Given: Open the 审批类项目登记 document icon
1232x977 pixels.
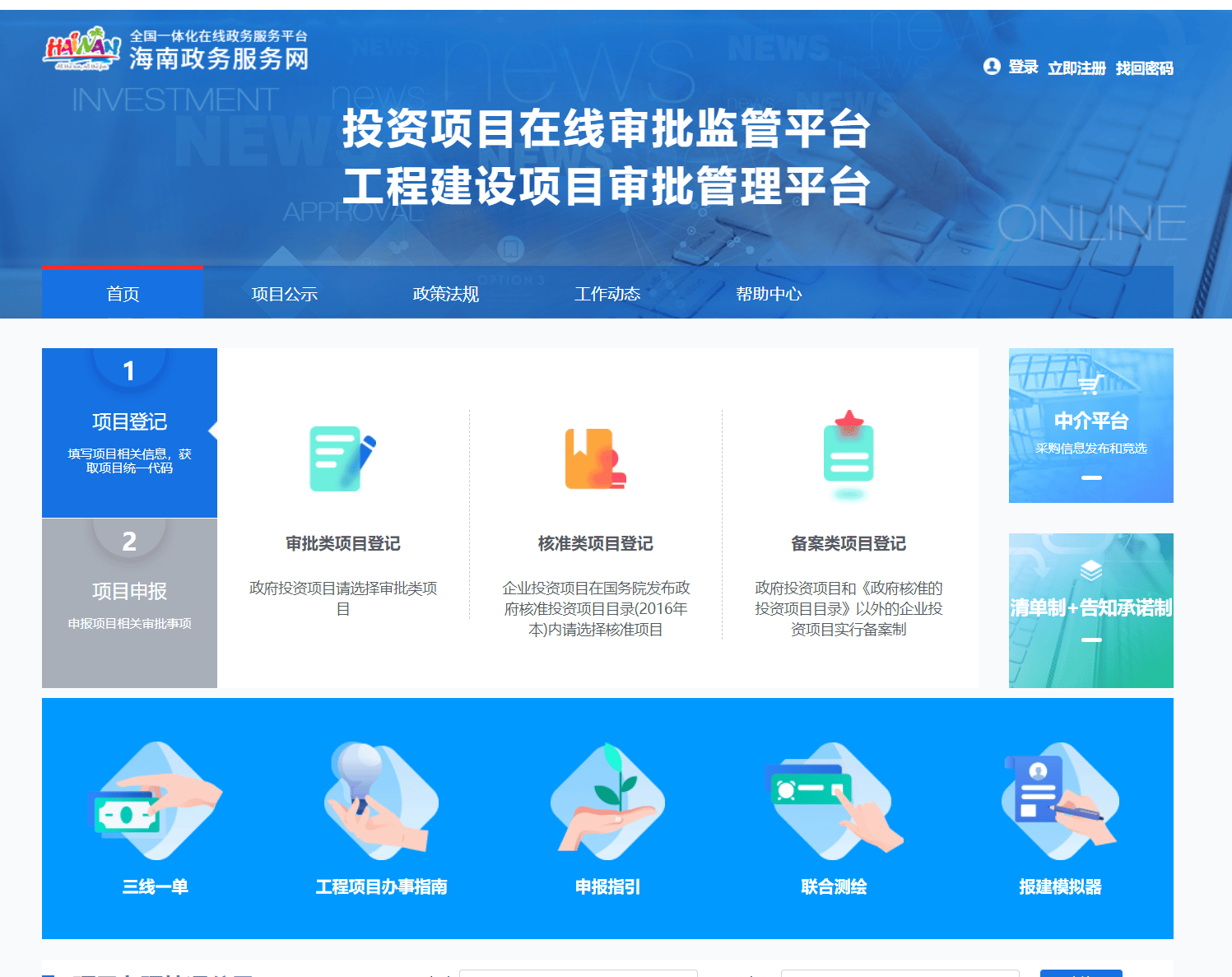Looking at the screenshot, I should coord(342,458).
